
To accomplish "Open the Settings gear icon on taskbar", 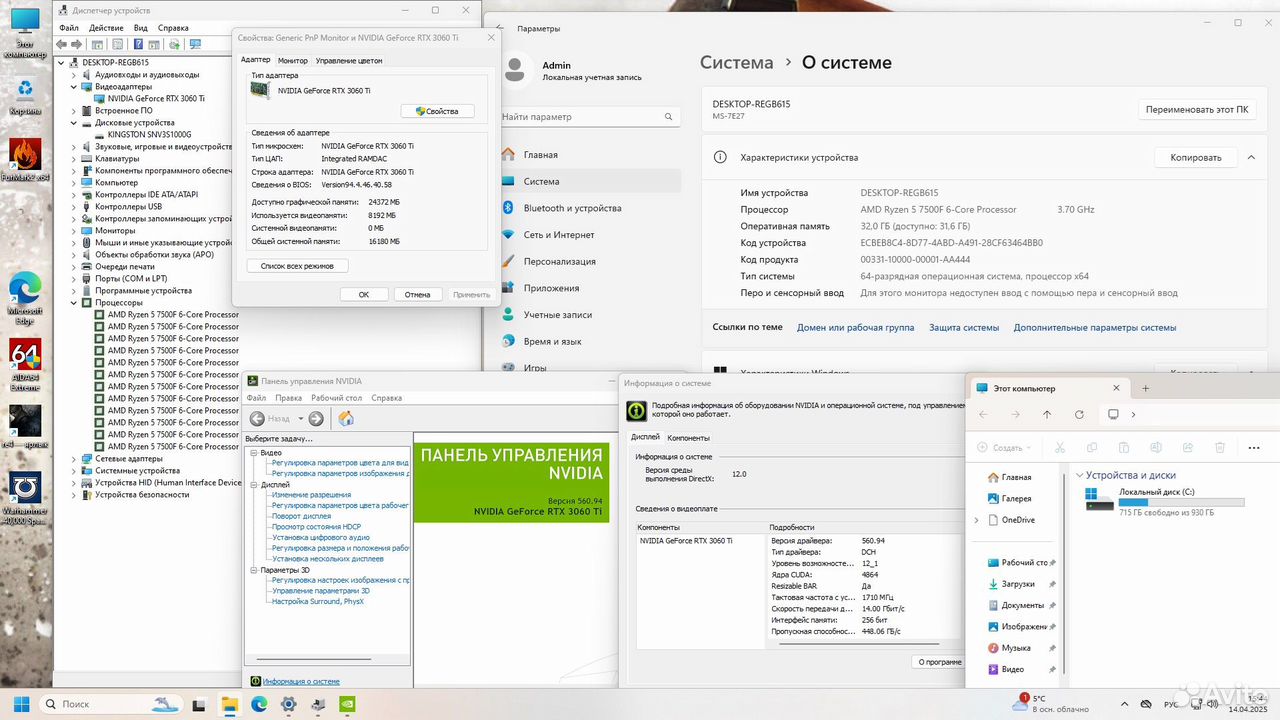I will click(x=288, y=704).
